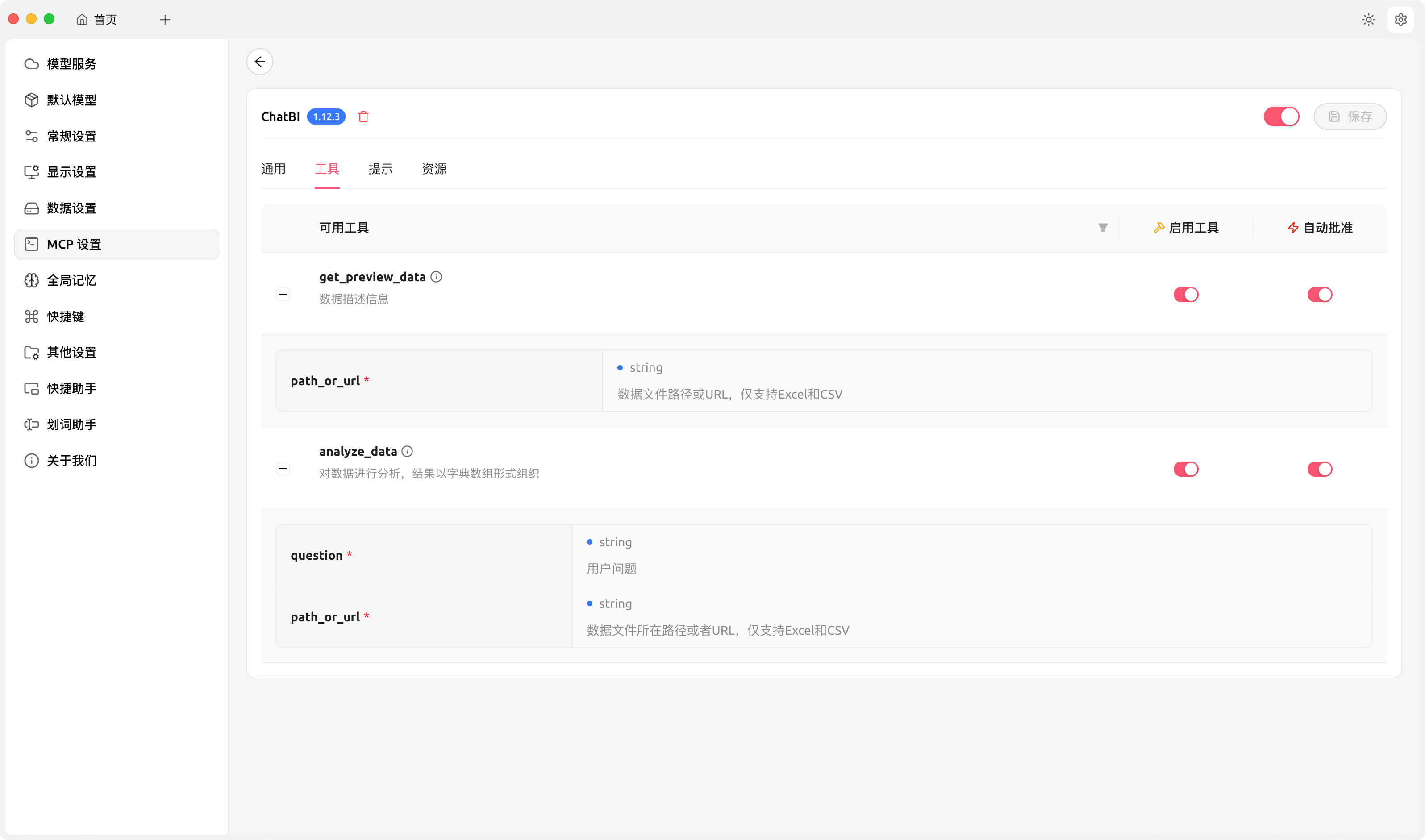
Task: Click the red delete trash icon next to ChatBI
Action: (363, 116)
